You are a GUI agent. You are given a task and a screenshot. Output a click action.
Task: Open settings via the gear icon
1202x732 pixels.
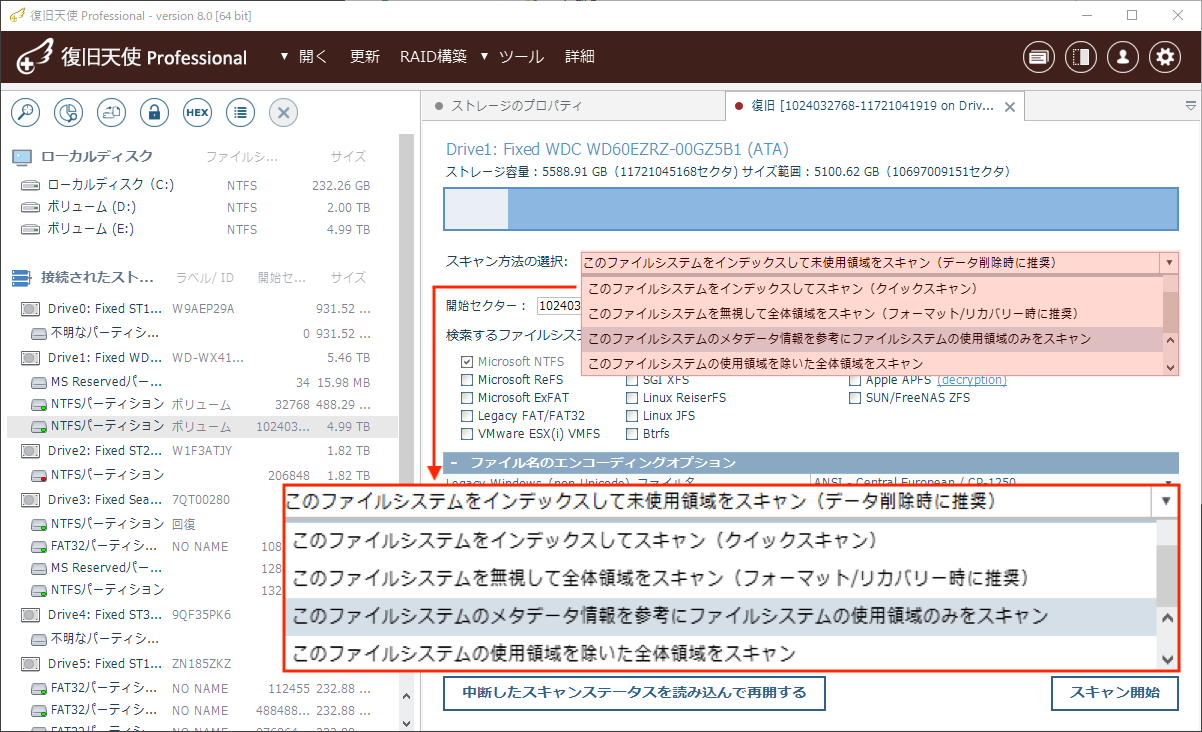(1165, 57)
